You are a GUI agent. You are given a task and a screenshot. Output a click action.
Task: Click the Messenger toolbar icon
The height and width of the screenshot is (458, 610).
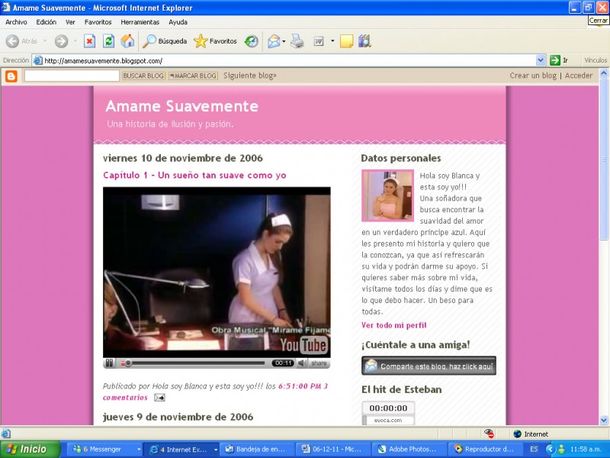click(365, 41)
